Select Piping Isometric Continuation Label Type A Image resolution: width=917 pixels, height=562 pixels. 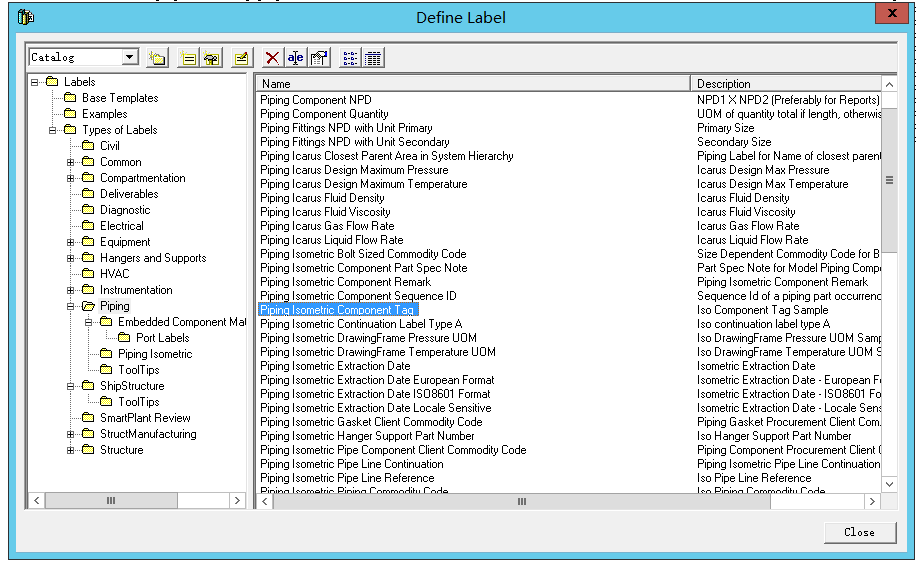[361, 324]
